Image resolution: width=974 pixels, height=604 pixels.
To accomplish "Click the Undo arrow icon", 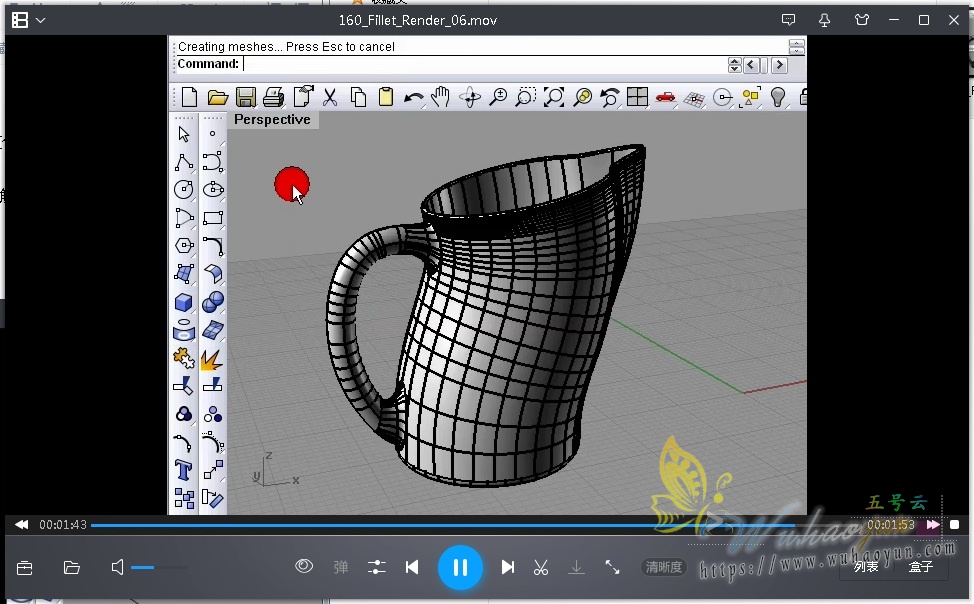I will click(414, 98).
